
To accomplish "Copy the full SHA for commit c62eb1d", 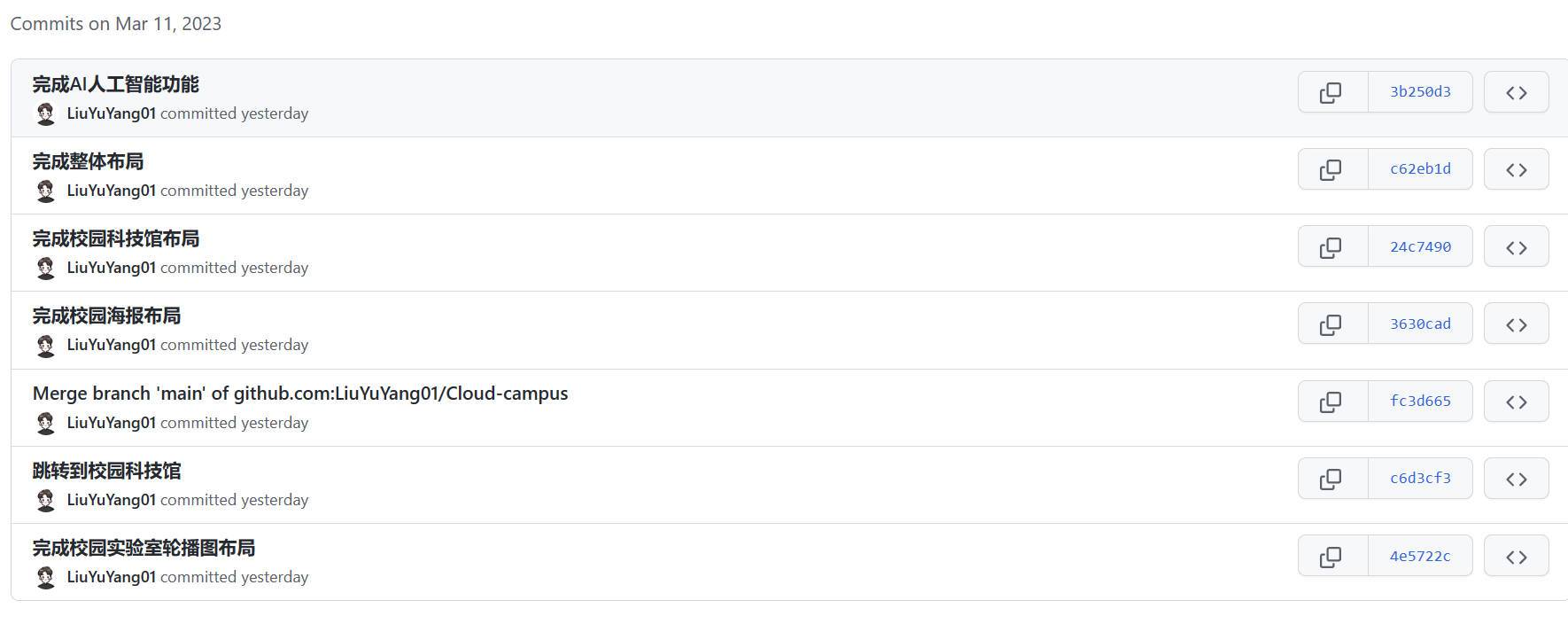I will (1333, 169).
